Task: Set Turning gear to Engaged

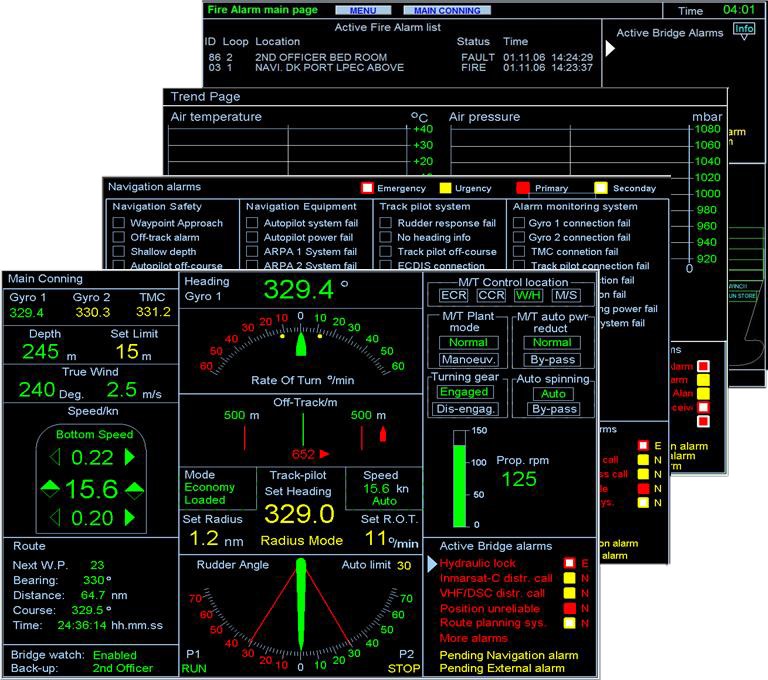Action: [464, 392]
